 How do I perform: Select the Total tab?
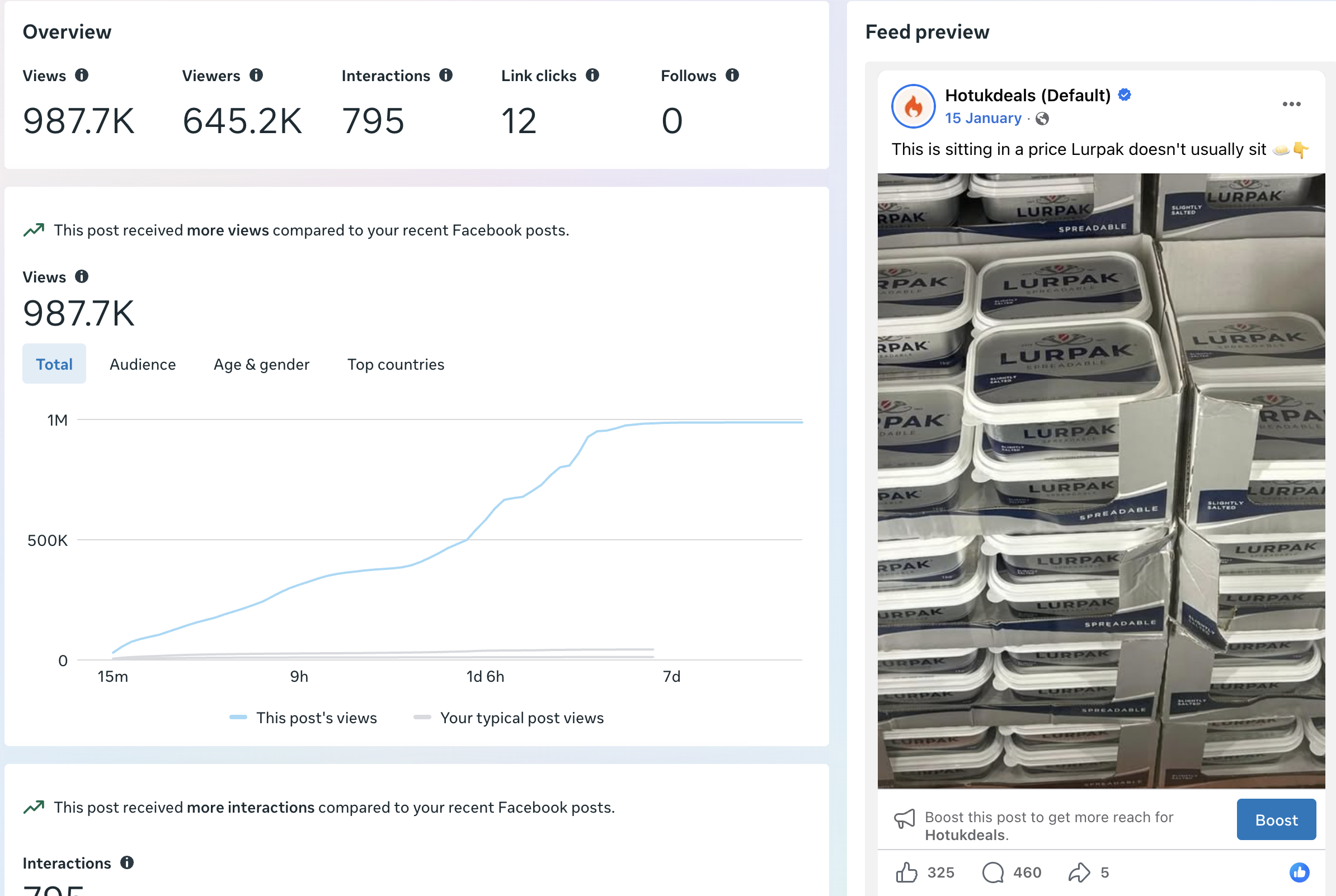click(x=54, y=364)
